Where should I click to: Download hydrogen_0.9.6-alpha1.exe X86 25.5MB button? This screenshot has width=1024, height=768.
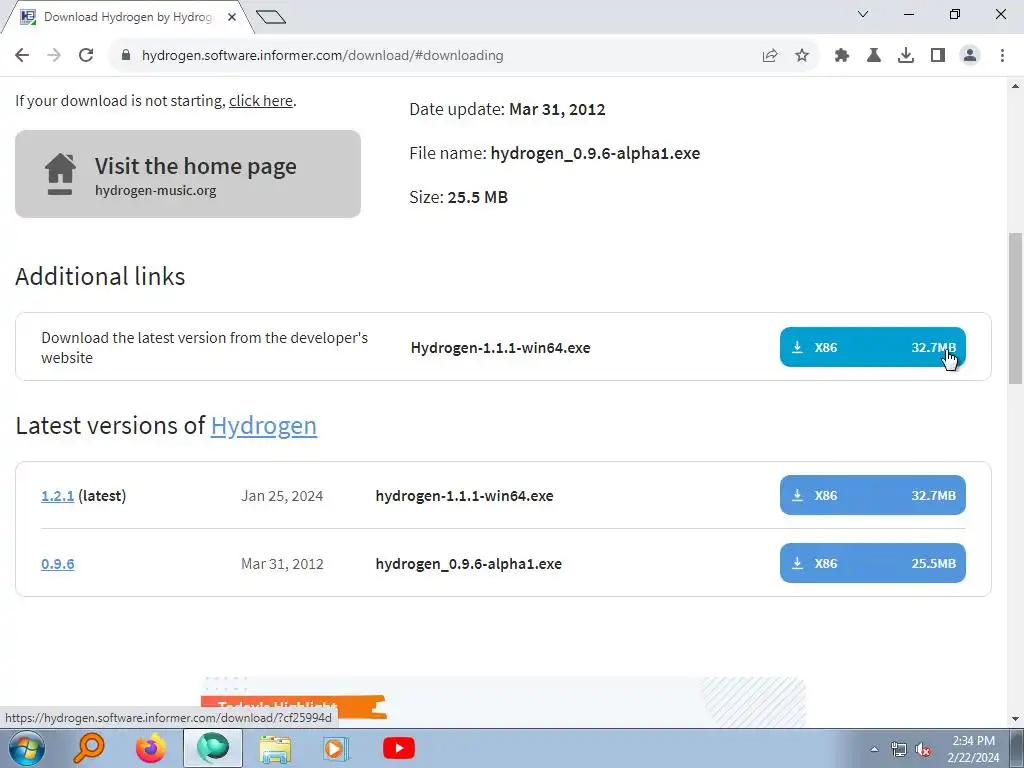coord(872,563)
